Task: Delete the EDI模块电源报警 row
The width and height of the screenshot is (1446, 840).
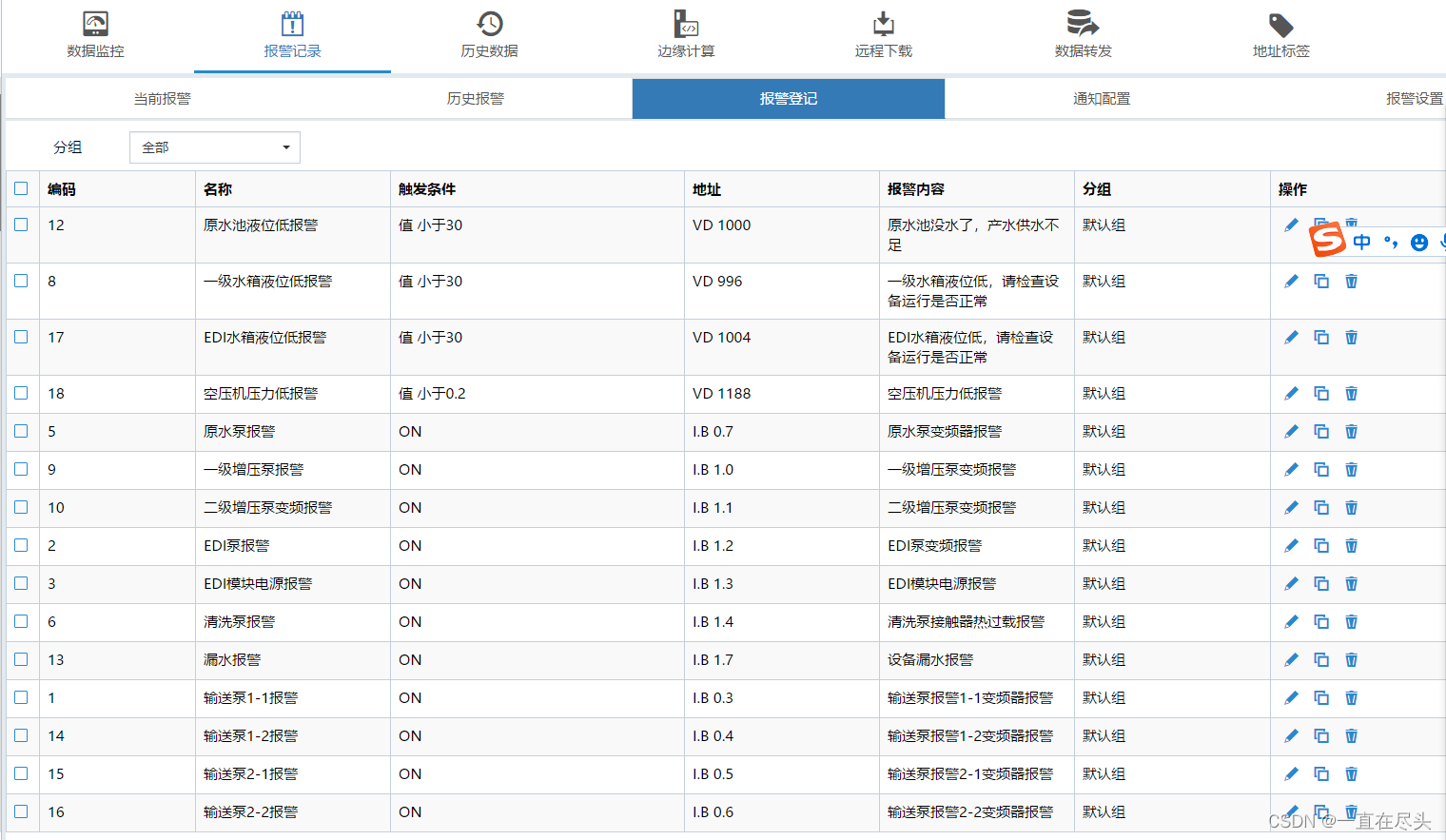Action: click(x=1351, y=584)
